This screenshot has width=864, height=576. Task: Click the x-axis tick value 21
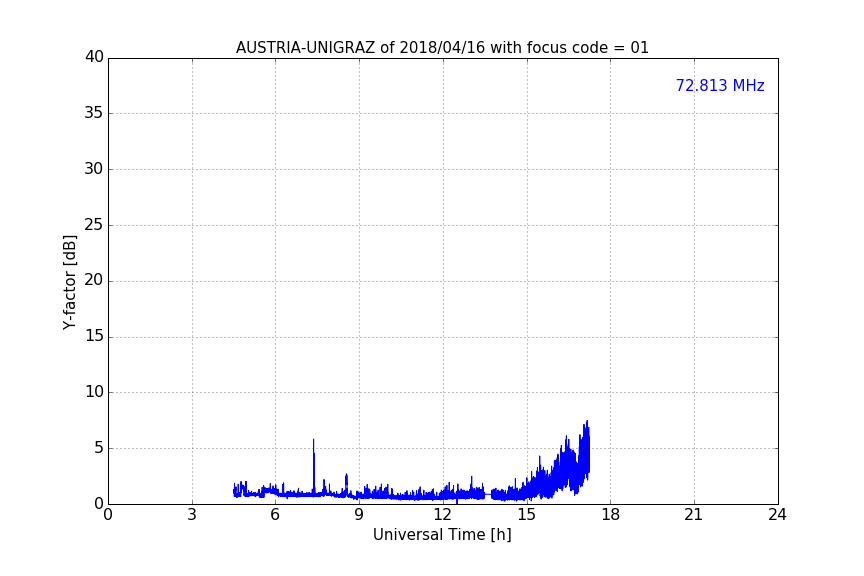[694, 515]
